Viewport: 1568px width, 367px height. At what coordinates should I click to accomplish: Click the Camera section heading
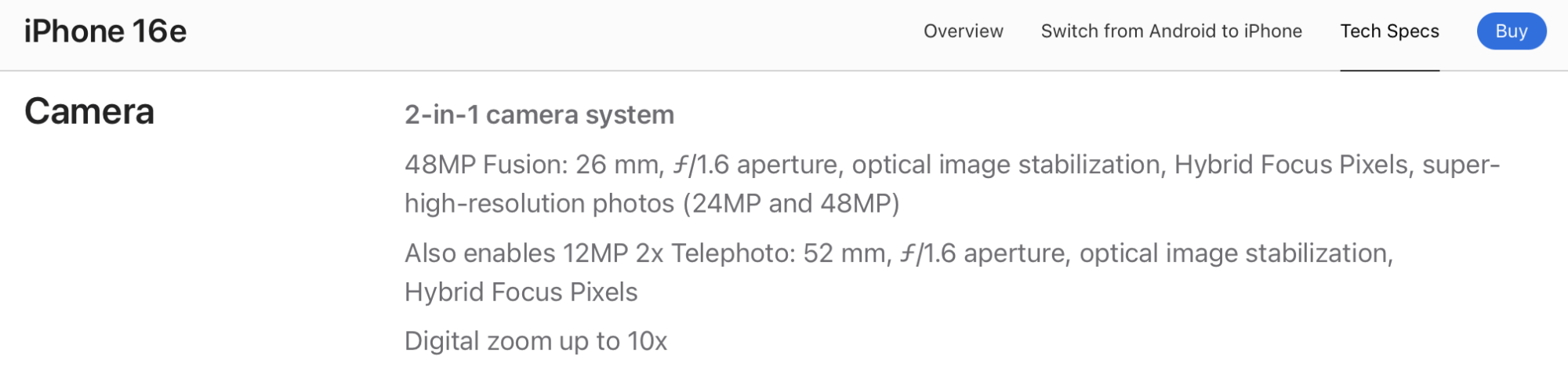(x=89, y=111)
